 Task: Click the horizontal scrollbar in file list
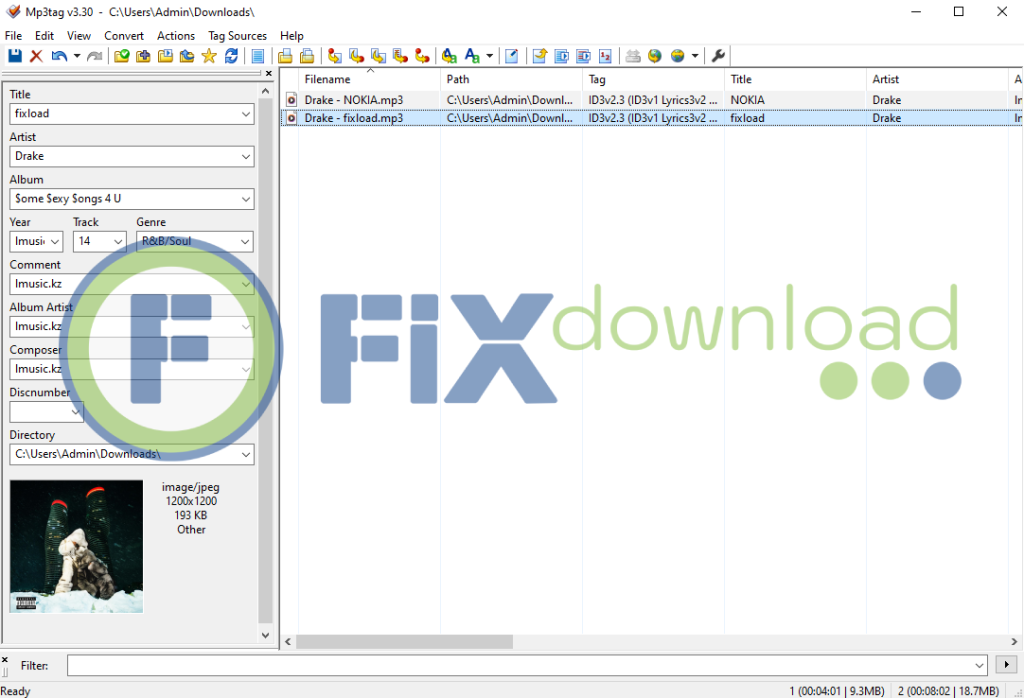click(405, 642)
